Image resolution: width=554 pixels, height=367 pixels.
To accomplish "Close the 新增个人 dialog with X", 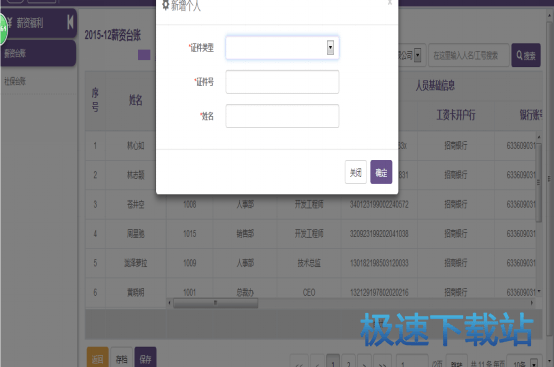I will (390, 3).
